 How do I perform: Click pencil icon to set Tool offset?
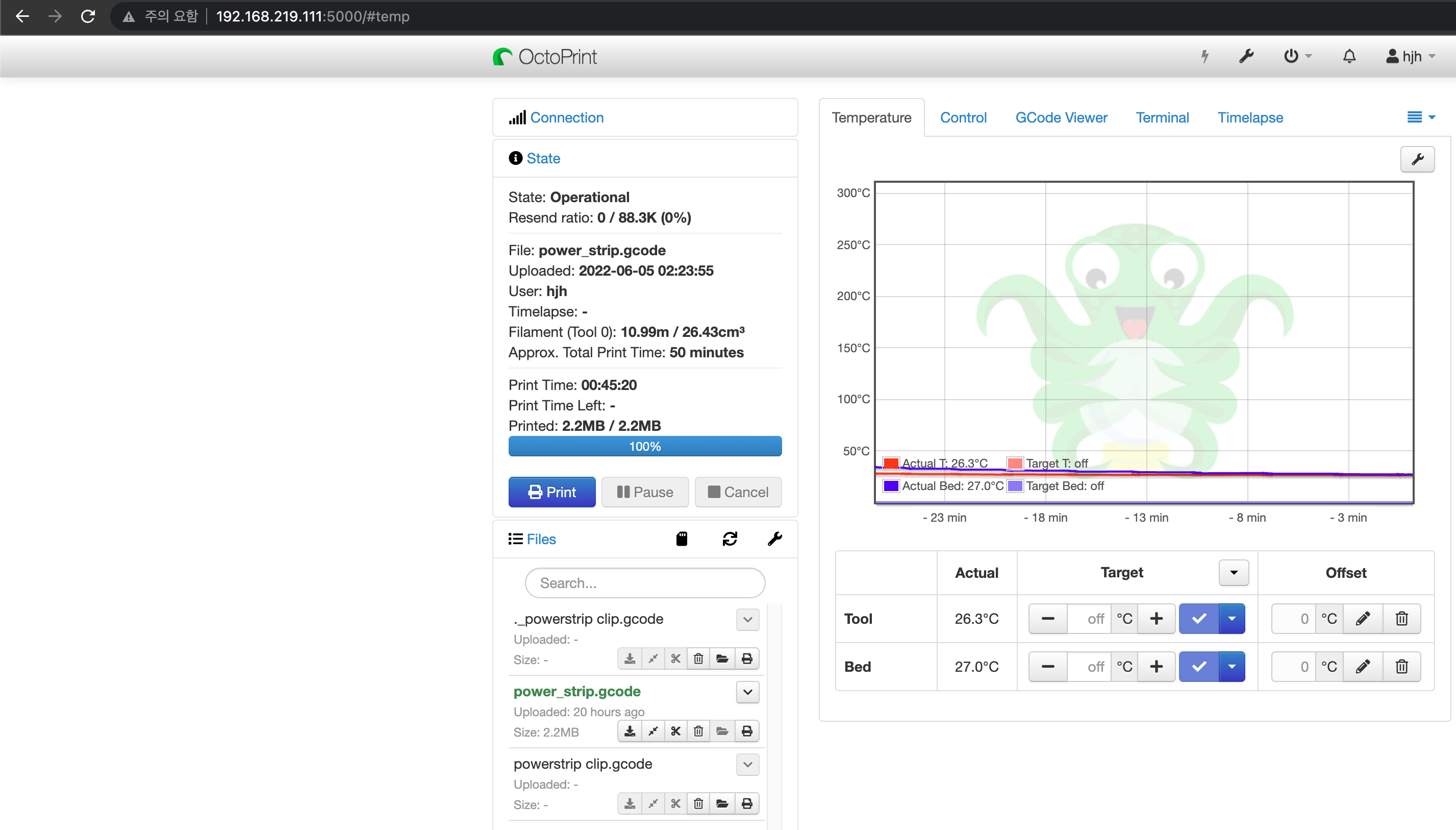click(1363, 619)
